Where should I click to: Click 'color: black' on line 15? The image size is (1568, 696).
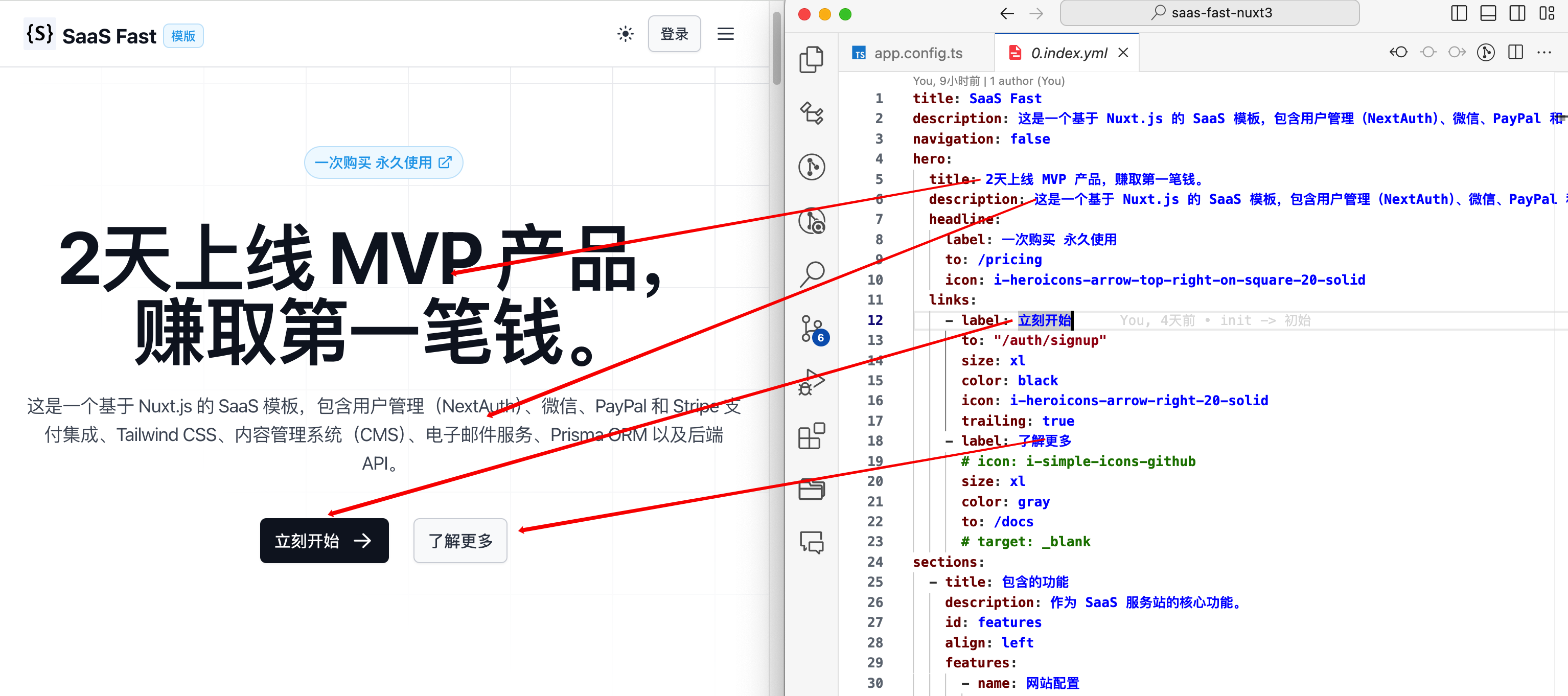point(1009,381)
